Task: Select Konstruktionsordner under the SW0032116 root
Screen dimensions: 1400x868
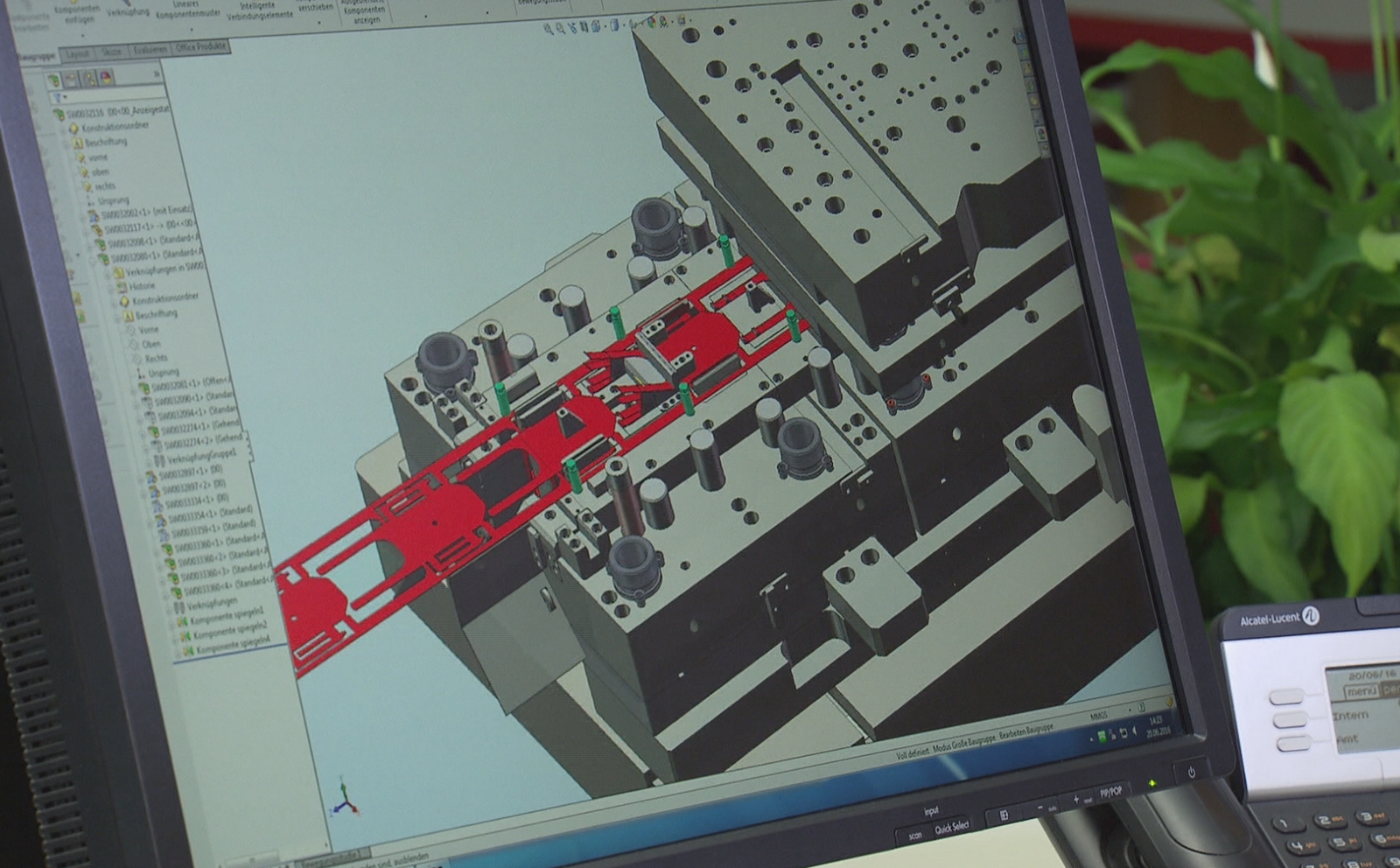Action: point(108,127)
